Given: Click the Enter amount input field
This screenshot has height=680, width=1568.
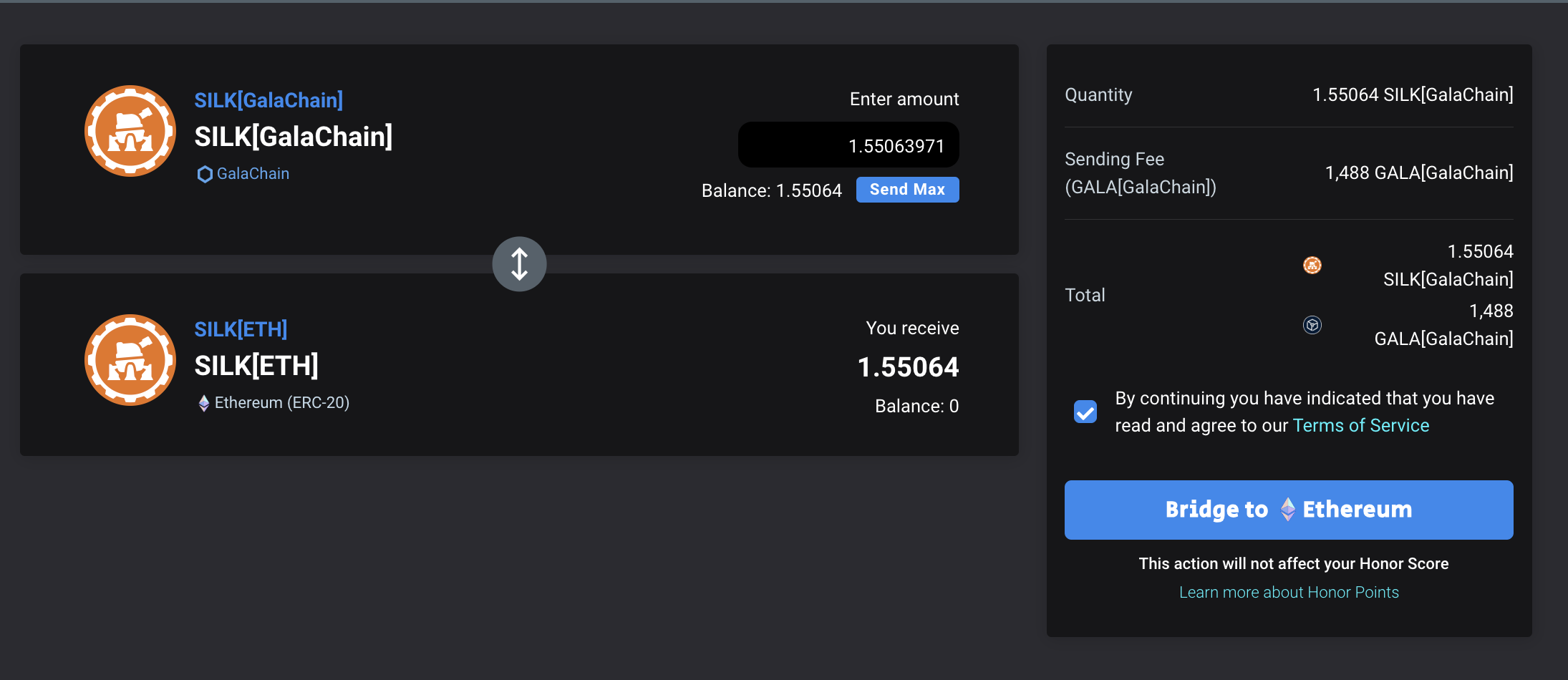Looking at the screenshot, I should tap(848, 145).
